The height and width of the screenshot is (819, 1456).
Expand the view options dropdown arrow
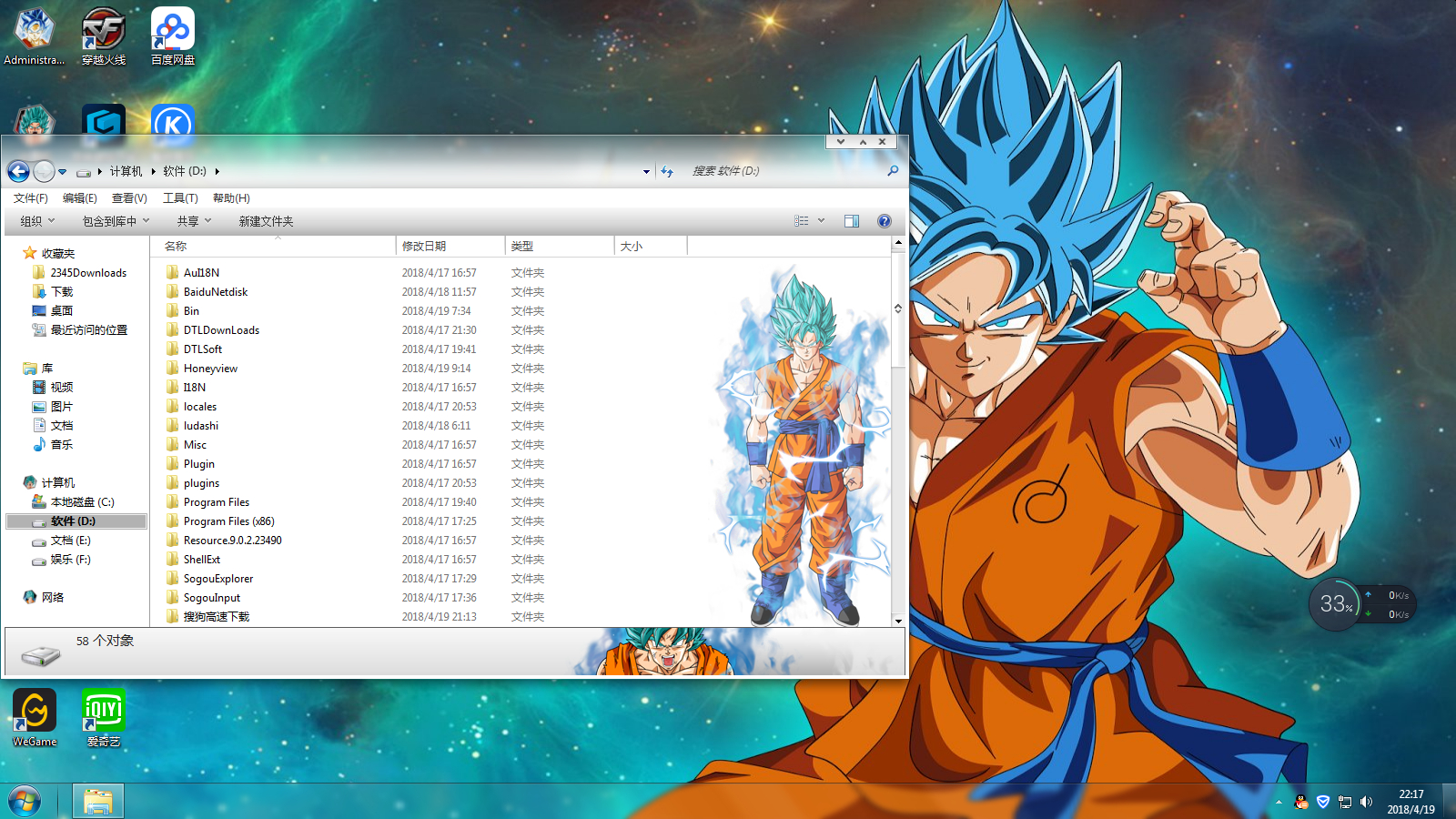821,221
